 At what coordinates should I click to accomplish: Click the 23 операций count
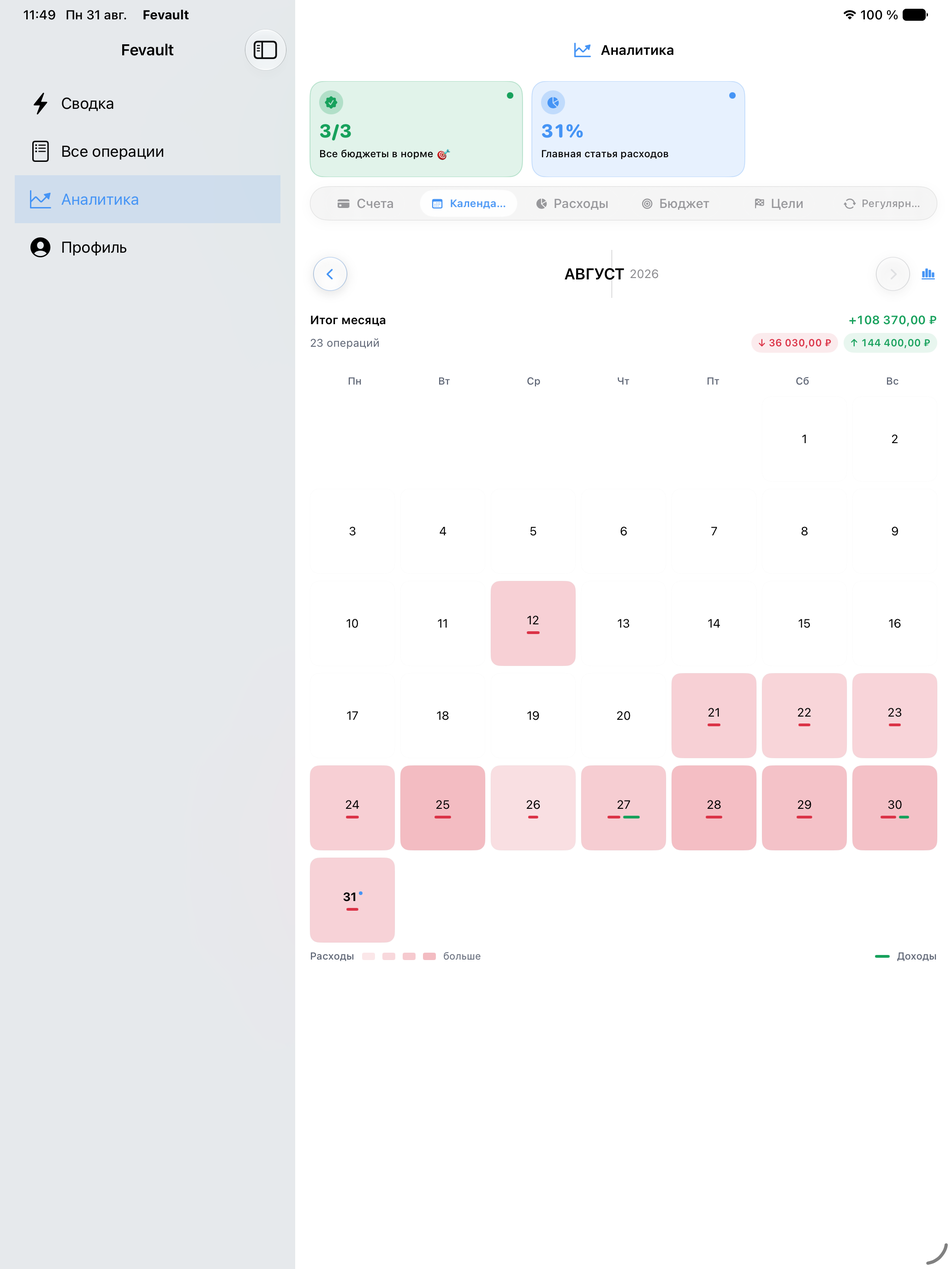click(x=345, y=343)
